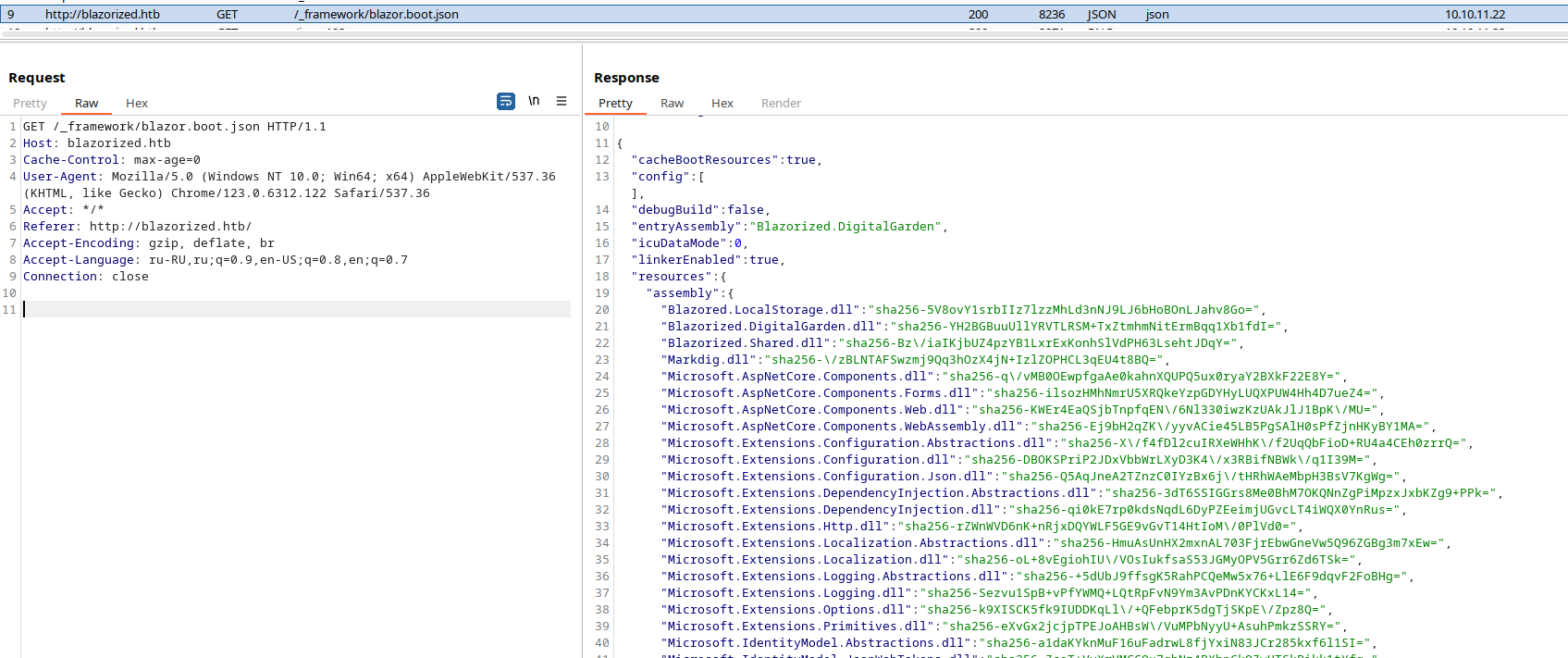Image resolution: width=1568 pixels, height=658 pixels.
Task: Click the 8236 length cell
Action: point(1052,15)
